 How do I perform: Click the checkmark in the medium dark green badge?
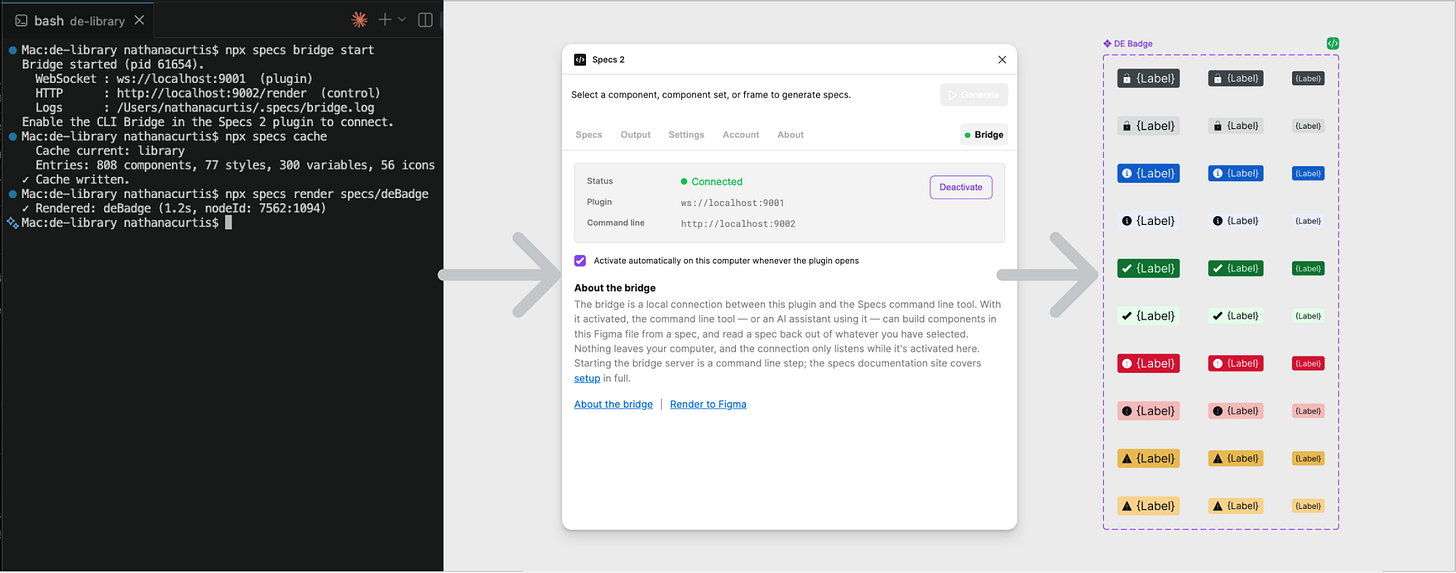(x=1217, y=268)
